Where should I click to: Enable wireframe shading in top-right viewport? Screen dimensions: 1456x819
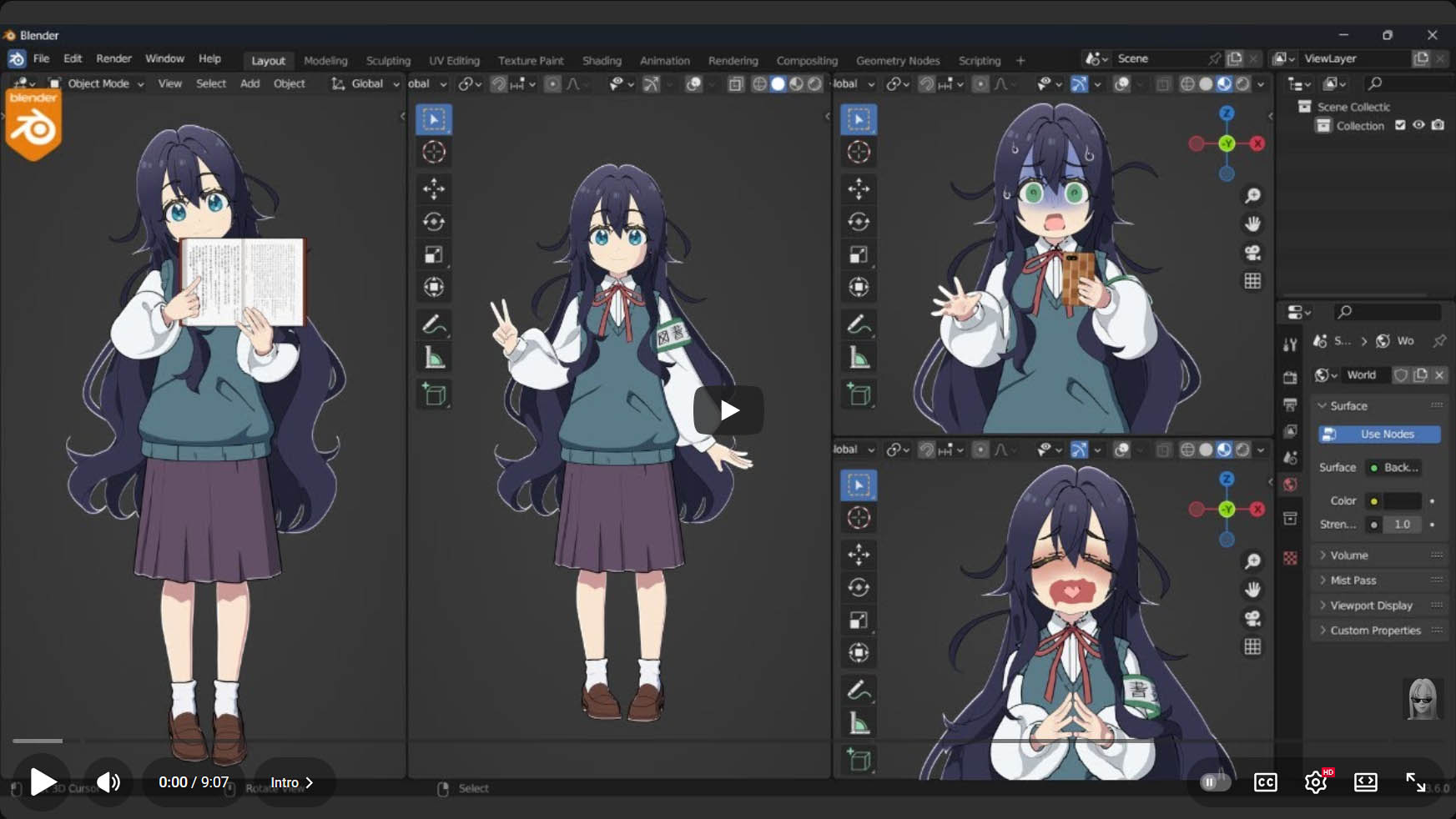tap(1187, 84)
